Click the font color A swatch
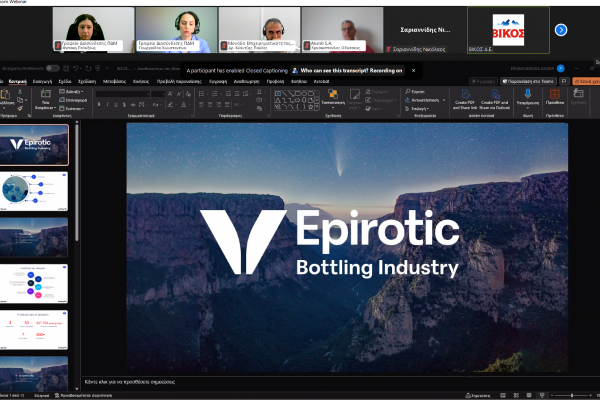The image size is (600, 400). (x=184, y=104)
